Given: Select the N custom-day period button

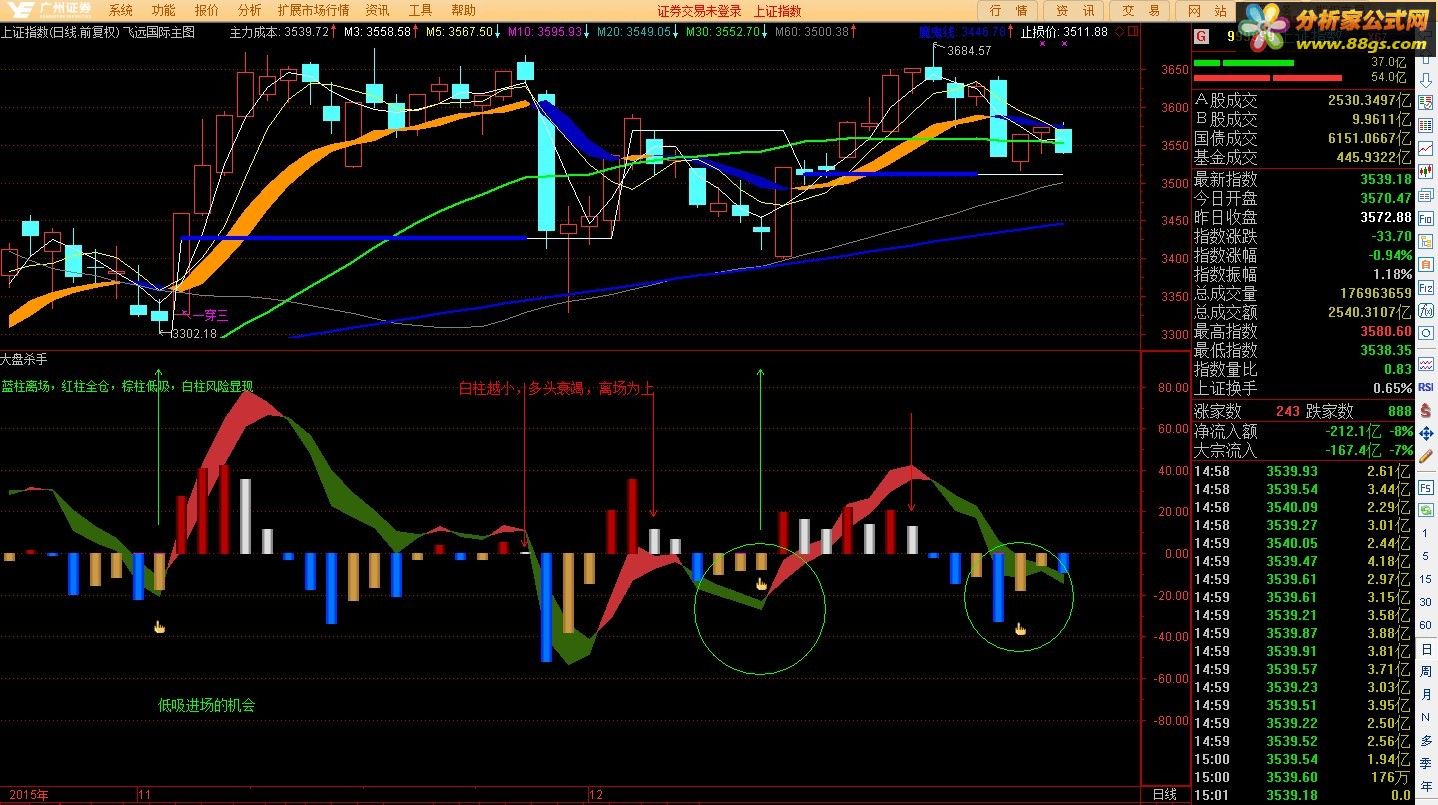Looking at the screenshot, I should pyautogui.click(x=1426, y=717).
